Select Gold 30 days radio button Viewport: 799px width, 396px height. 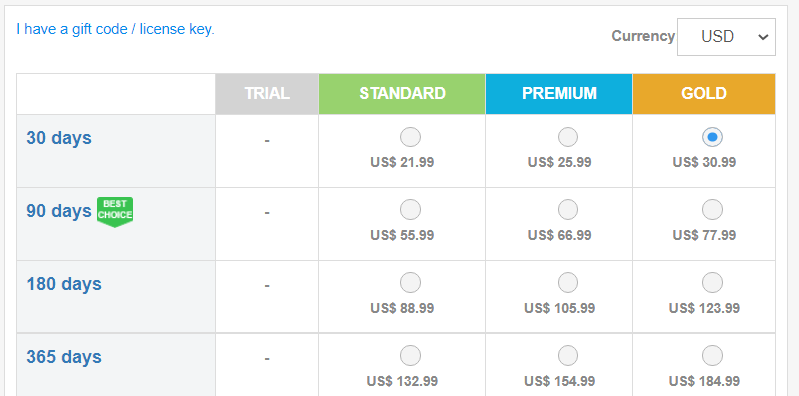pos(712,137)
